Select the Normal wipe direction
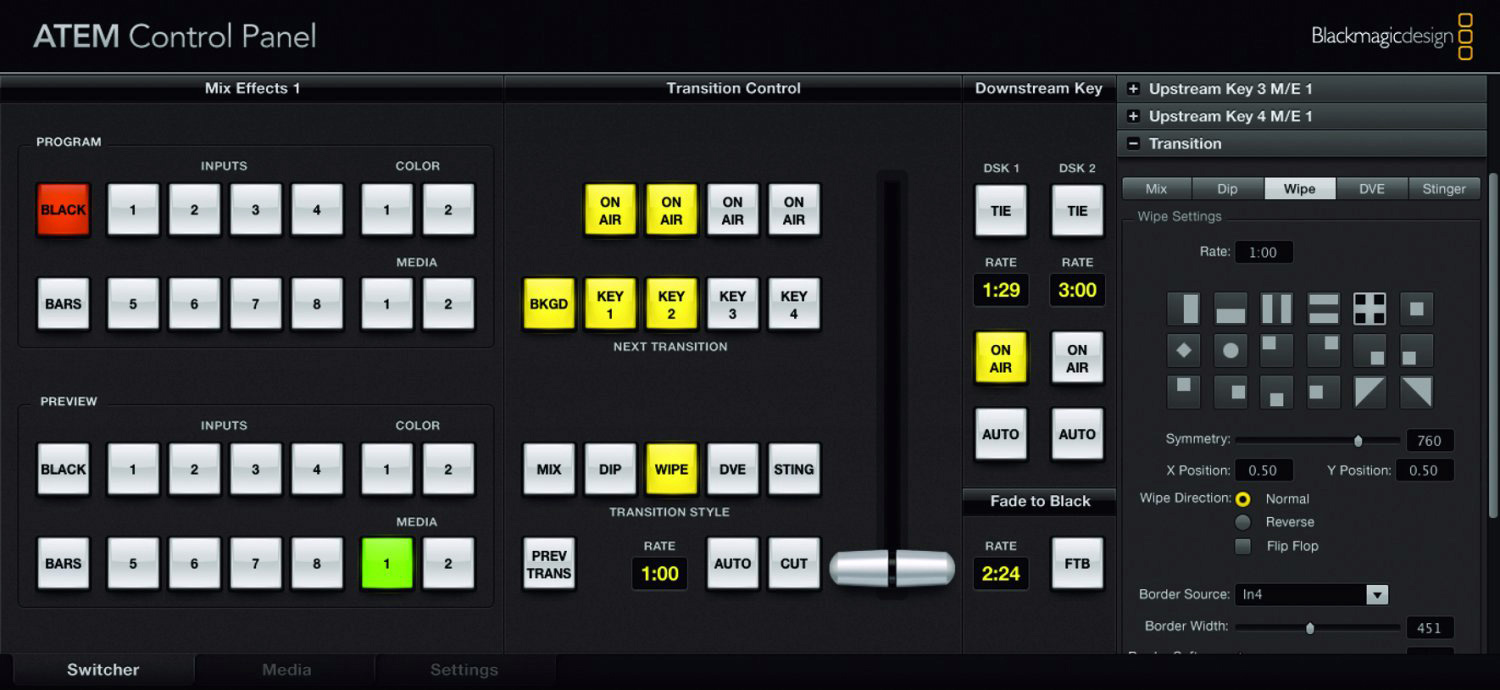This screenshot has width=1500, height=690. click(1243, 499)
